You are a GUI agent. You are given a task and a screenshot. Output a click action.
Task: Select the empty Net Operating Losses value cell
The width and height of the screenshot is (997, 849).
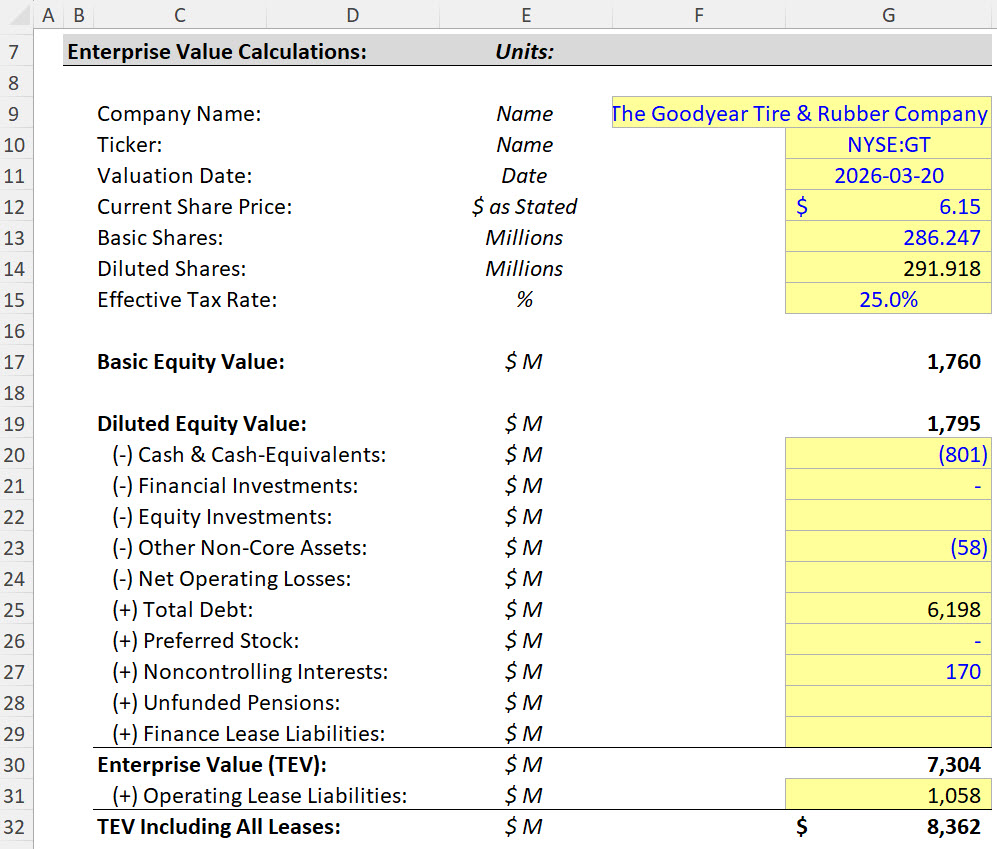(x=888, y=578)
